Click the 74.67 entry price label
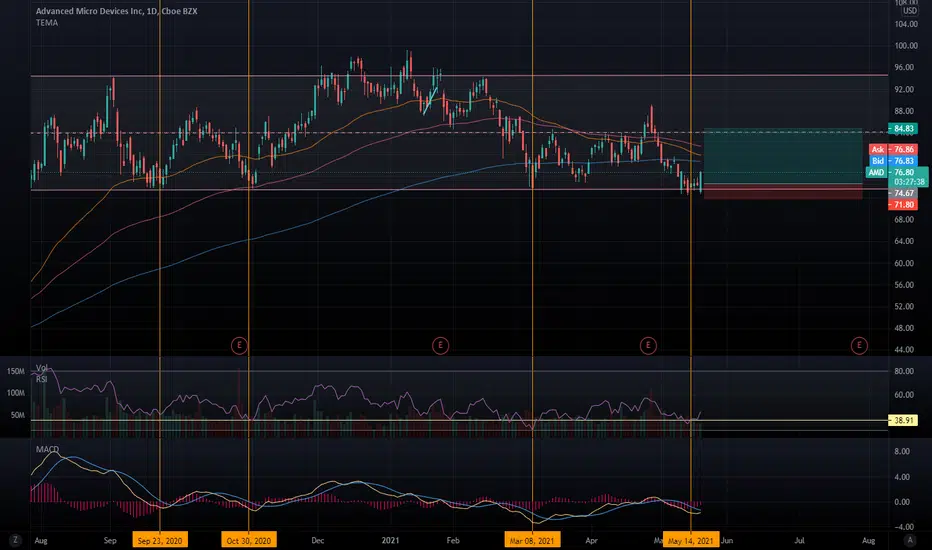Viewport: 932px width, 550px height. [x=903, y=193]
